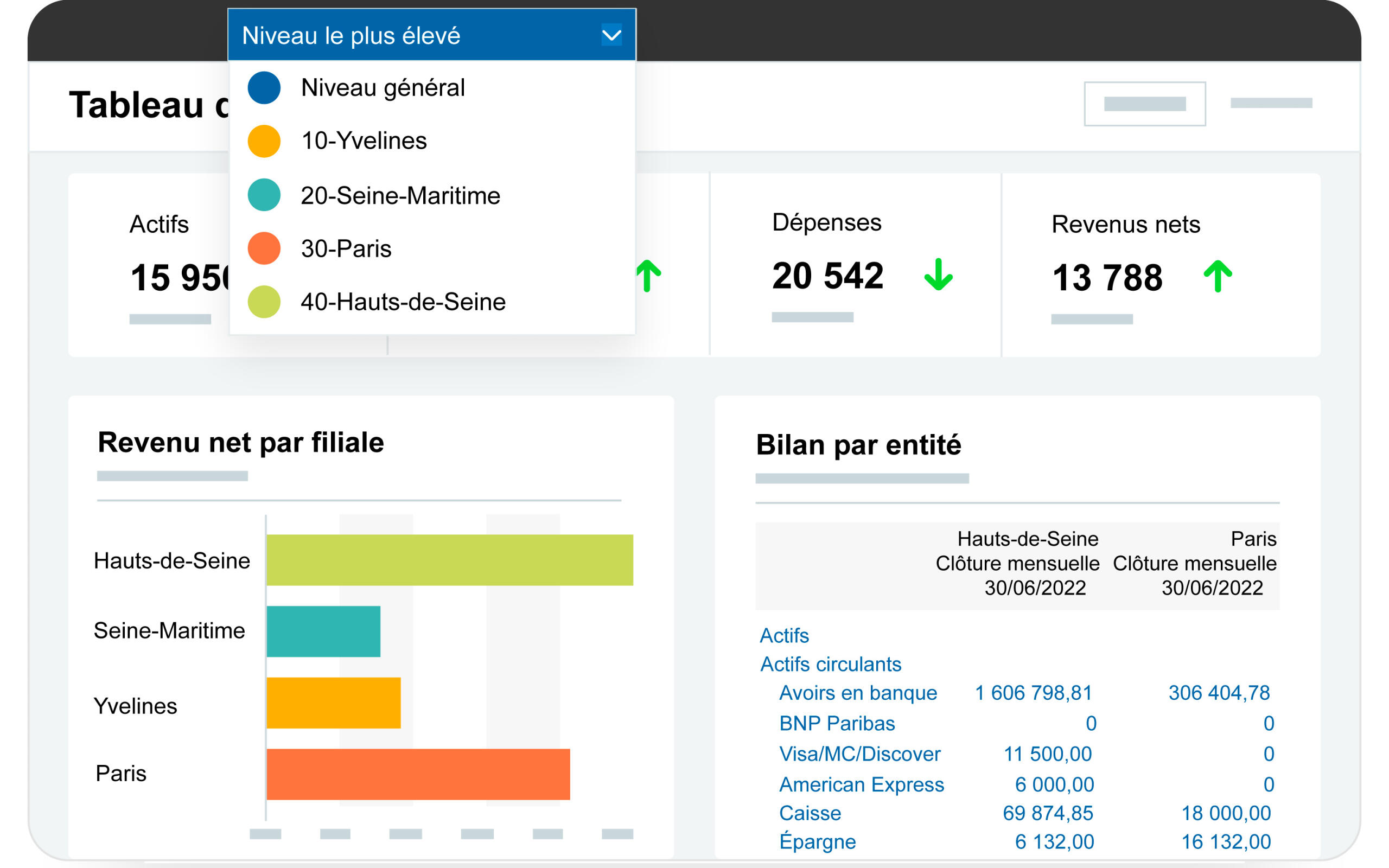Click the Bilan par entité title
The image size is (1389, 868).
pos(859,445)
